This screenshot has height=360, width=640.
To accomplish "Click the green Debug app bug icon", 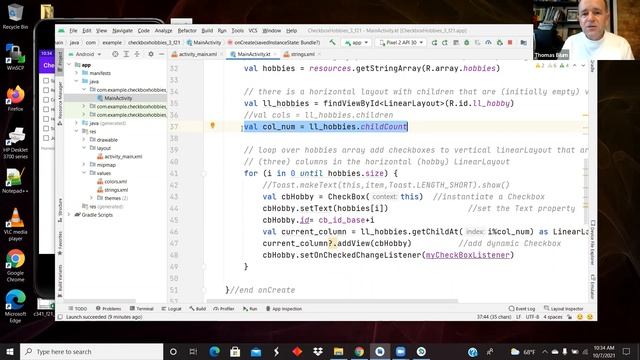I will [x=467, y=42].
